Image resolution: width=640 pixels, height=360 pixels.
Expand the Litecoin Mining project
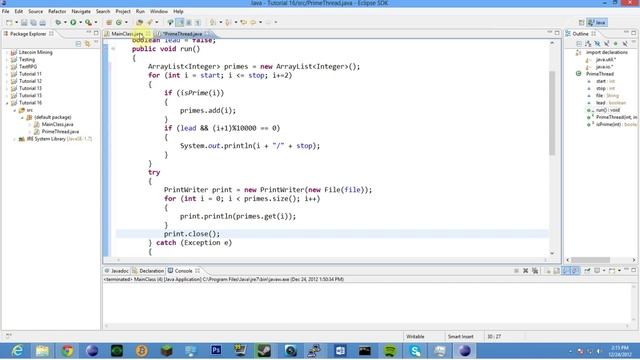[x=7, y=53]
